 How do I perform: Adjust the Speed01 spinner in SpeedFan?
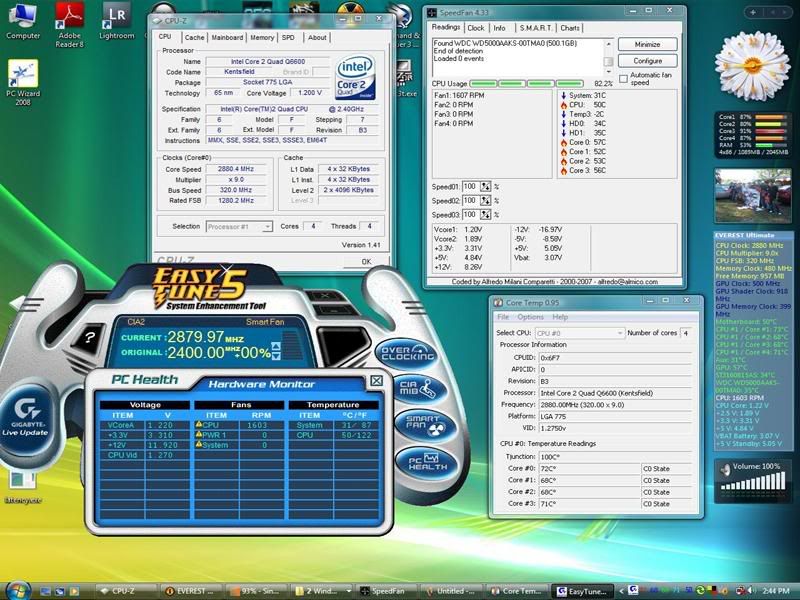(x=486, y=186)
